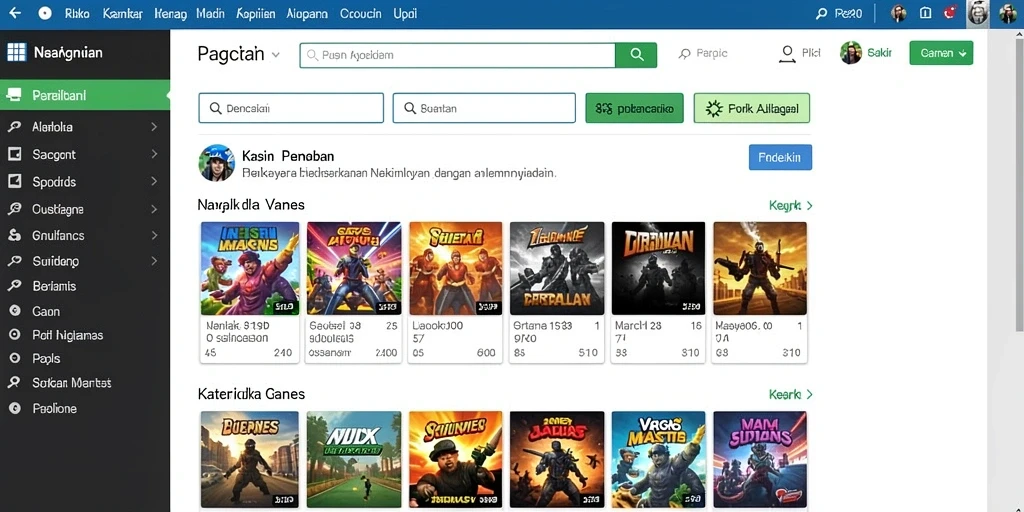Open the Geoberl game thumbnail
This screenshot has height=512, width=1024.
coord(353,268)
